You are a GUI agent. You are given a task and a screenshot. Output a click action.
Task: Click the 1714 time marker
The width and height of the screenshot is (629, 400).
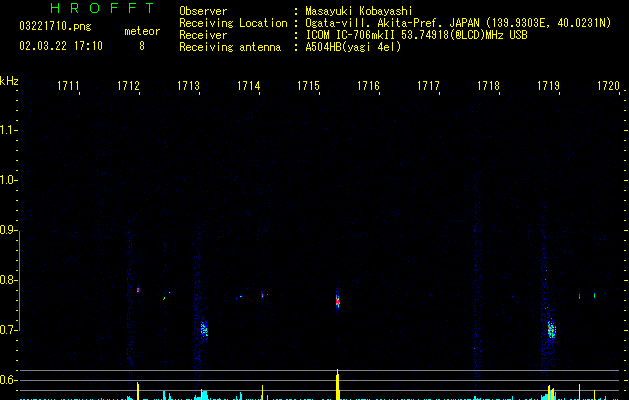pos(248,86)
